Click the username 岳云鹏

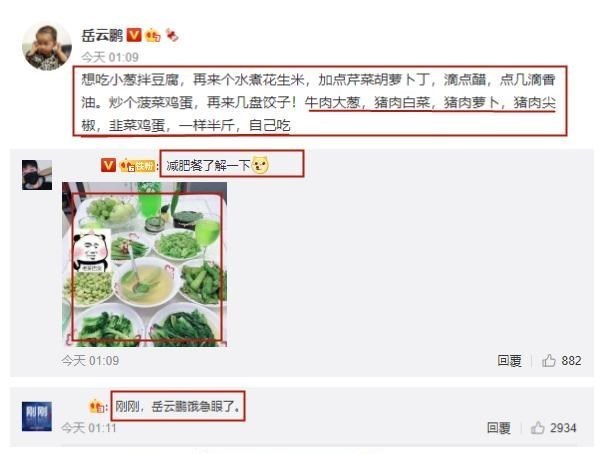click(x=102, y=35)
